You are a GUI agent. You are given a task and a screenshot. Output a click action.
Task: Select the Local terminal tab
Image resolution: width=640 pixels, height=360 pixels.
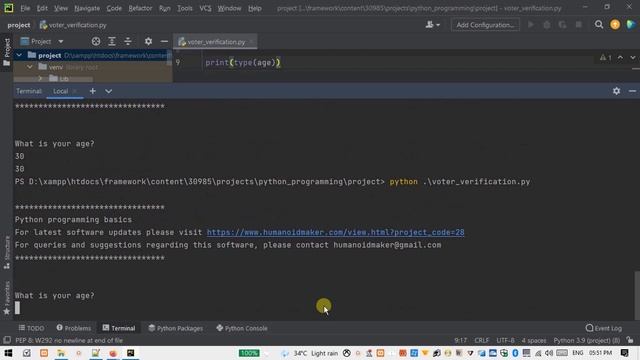(x=60, y=91)
